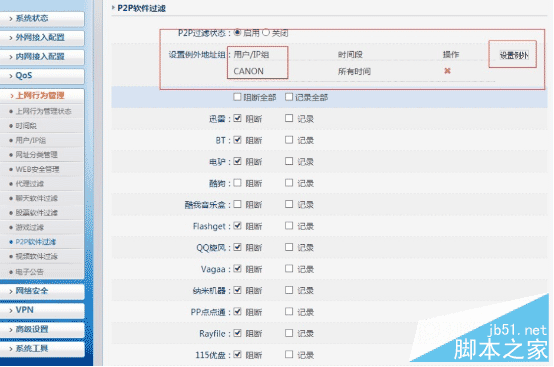Open 电子公告 page
554x367 pixels.
30,272
